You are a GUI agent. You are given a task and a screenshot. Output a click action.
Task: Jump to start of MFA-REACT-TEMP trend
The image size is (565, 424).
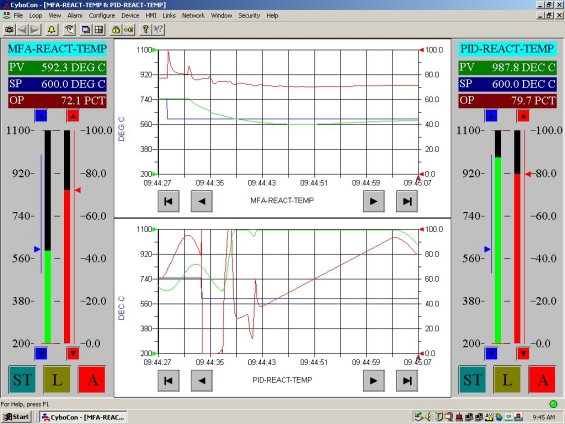(168, 201)
